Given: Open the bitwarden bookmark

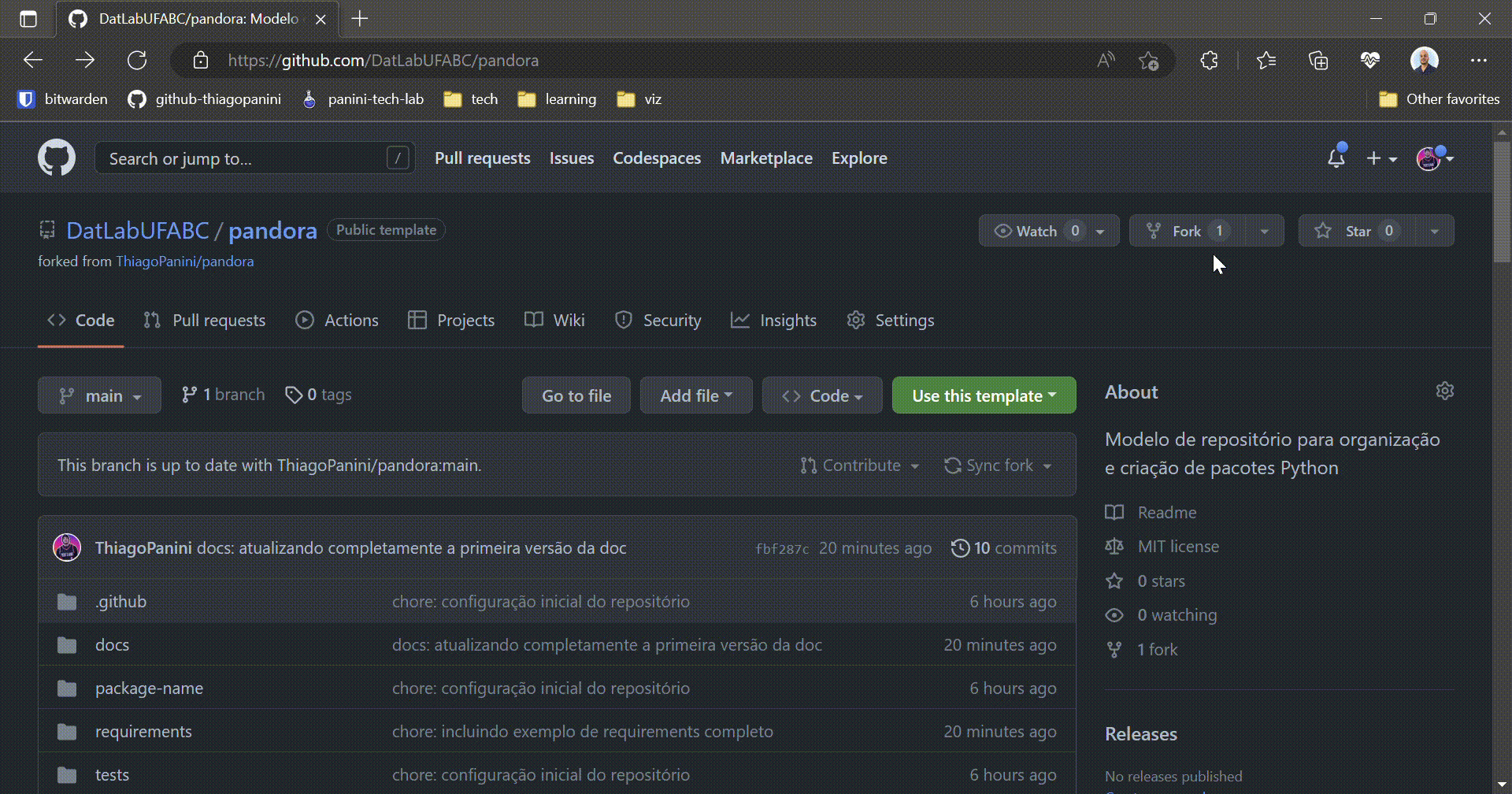Looking at the screenshot, I should pyautogui.click(x=63, y=99).
